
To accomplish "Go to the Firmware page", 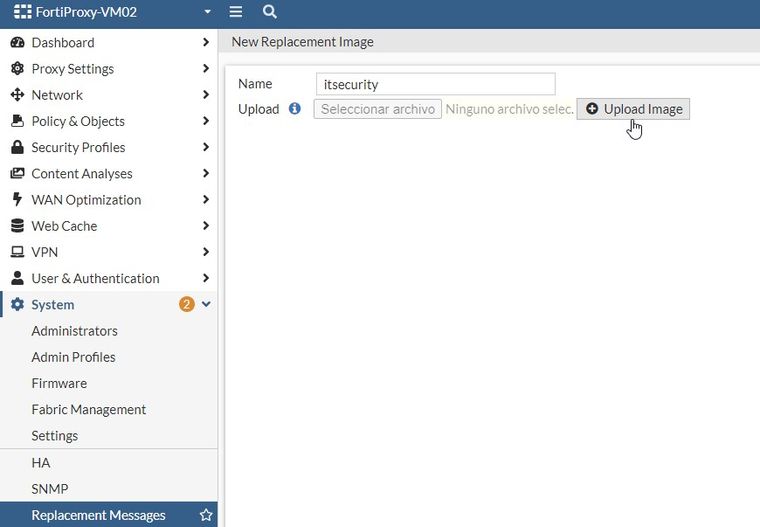I will (x=59, y=383).
